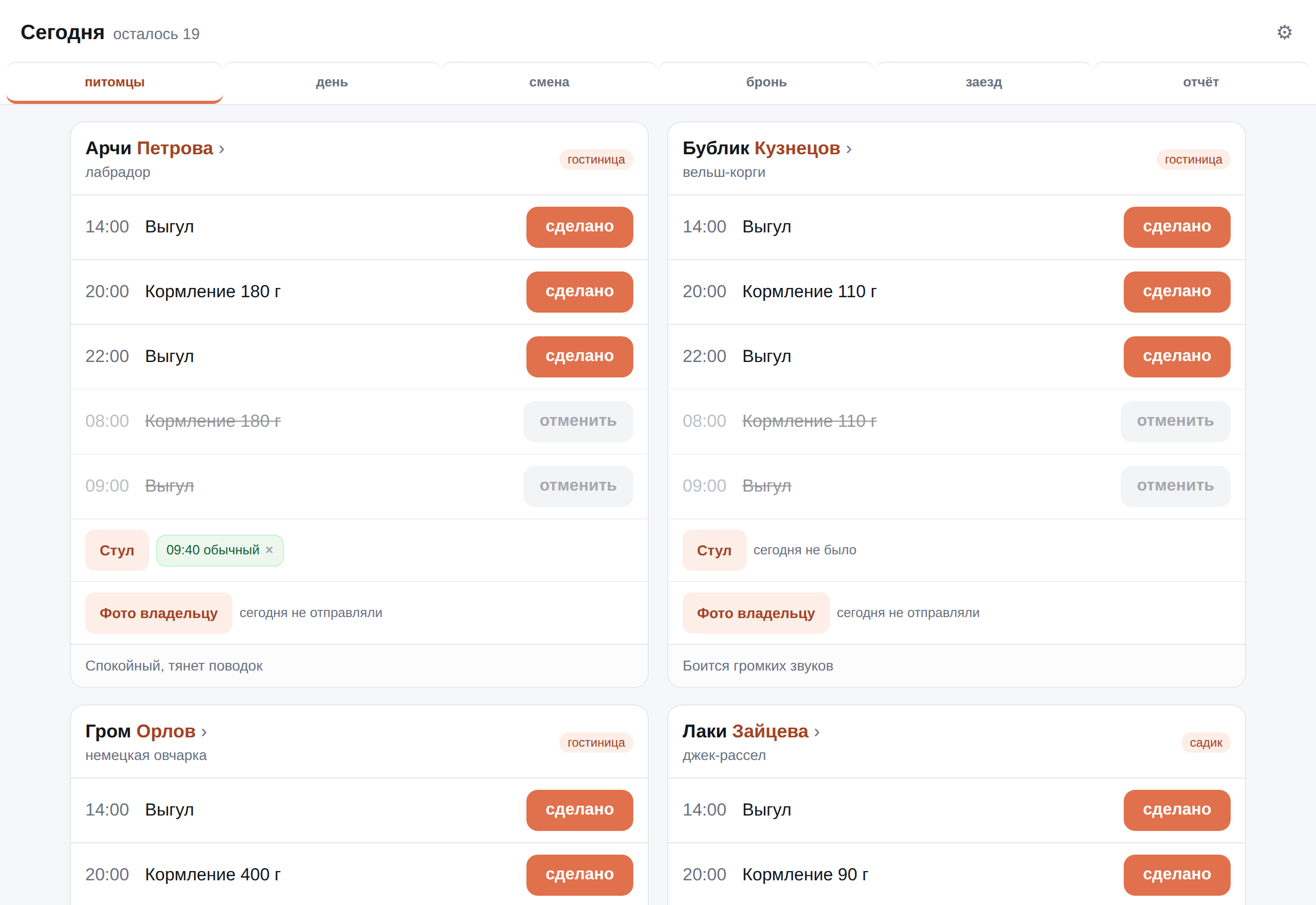Mark Арчи's 14:00 Выгул as сделано
The width and height of the screenshot is (1316, 905).
pyautogui.click(x=579, y=227)
